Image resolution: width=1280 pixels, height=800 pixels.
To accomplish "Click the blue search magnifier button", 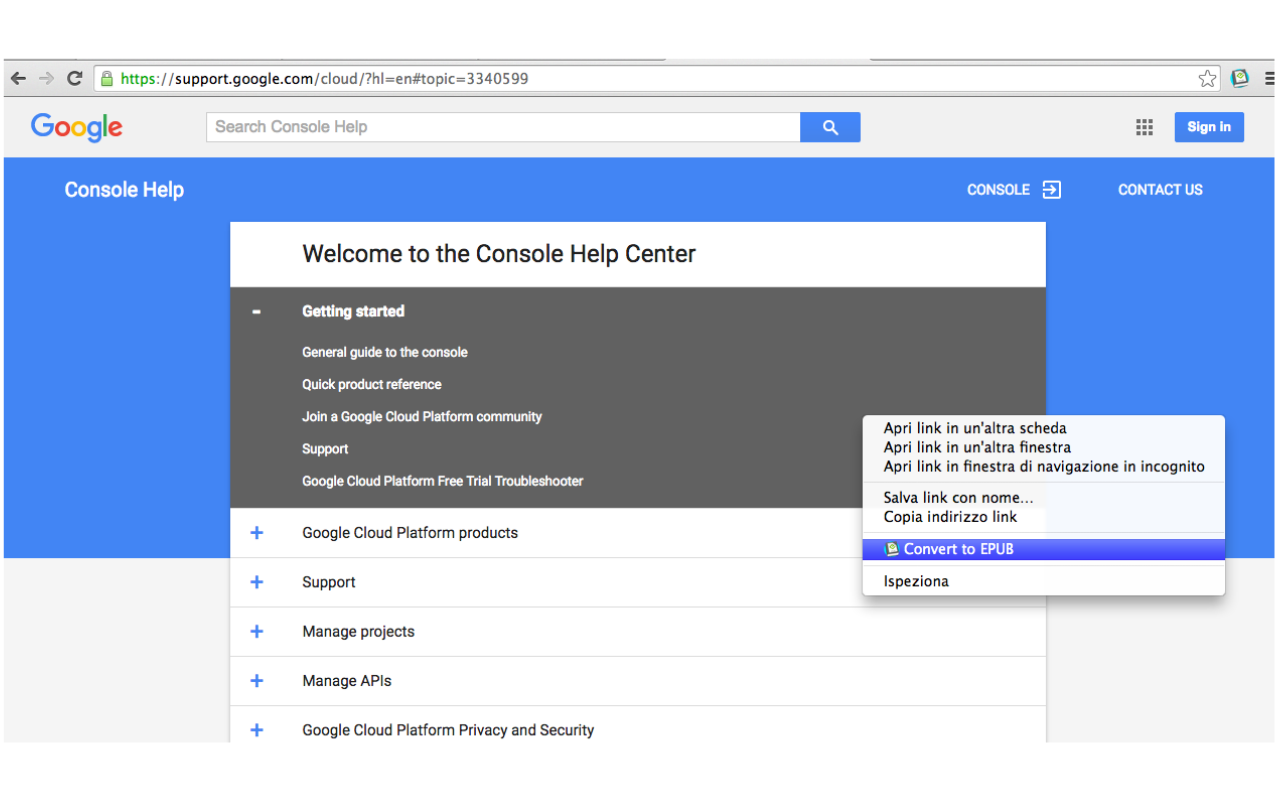I will (x=830, y=127).
